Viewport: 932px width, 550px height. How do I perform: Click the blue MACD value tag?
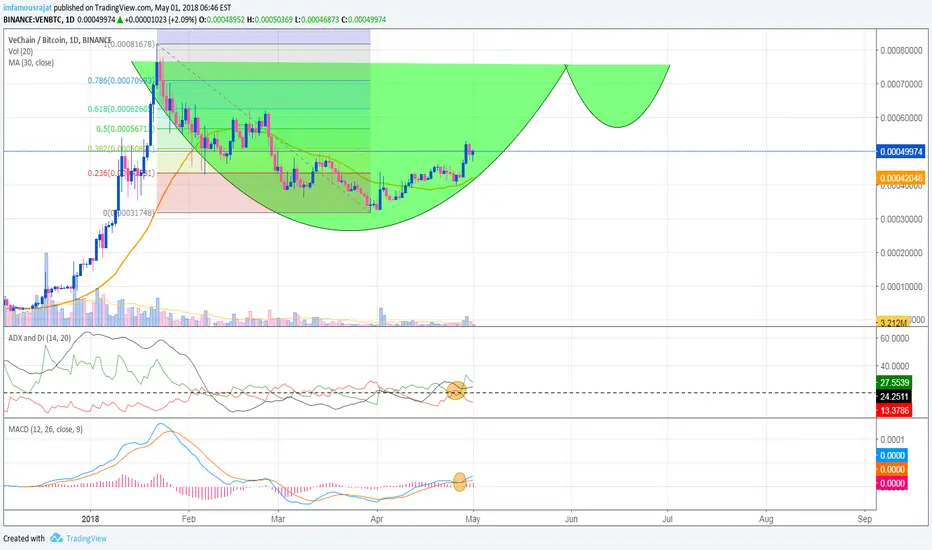tap(892, 455)
